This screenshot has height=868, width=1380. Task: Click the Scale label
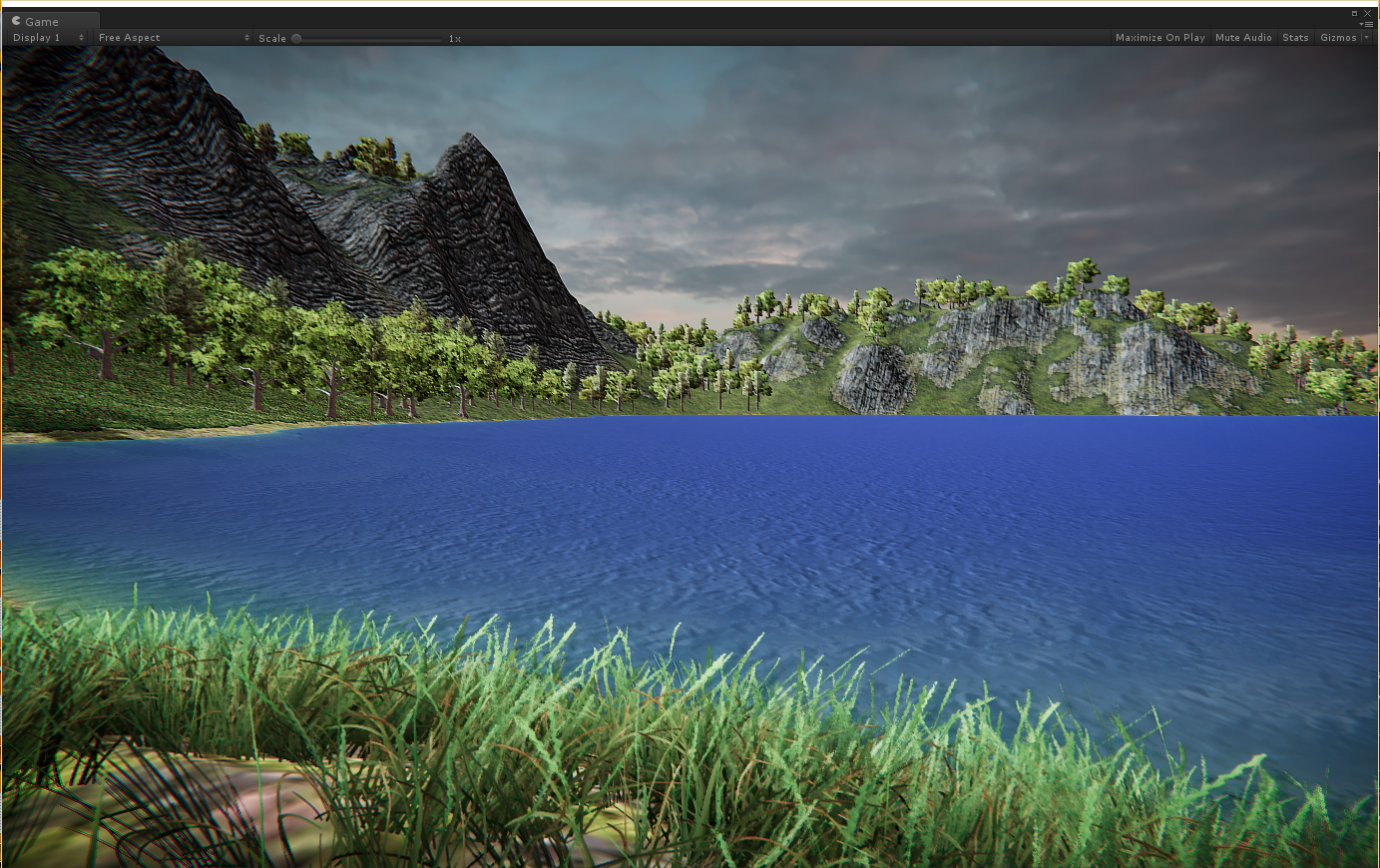coord(271,39)
